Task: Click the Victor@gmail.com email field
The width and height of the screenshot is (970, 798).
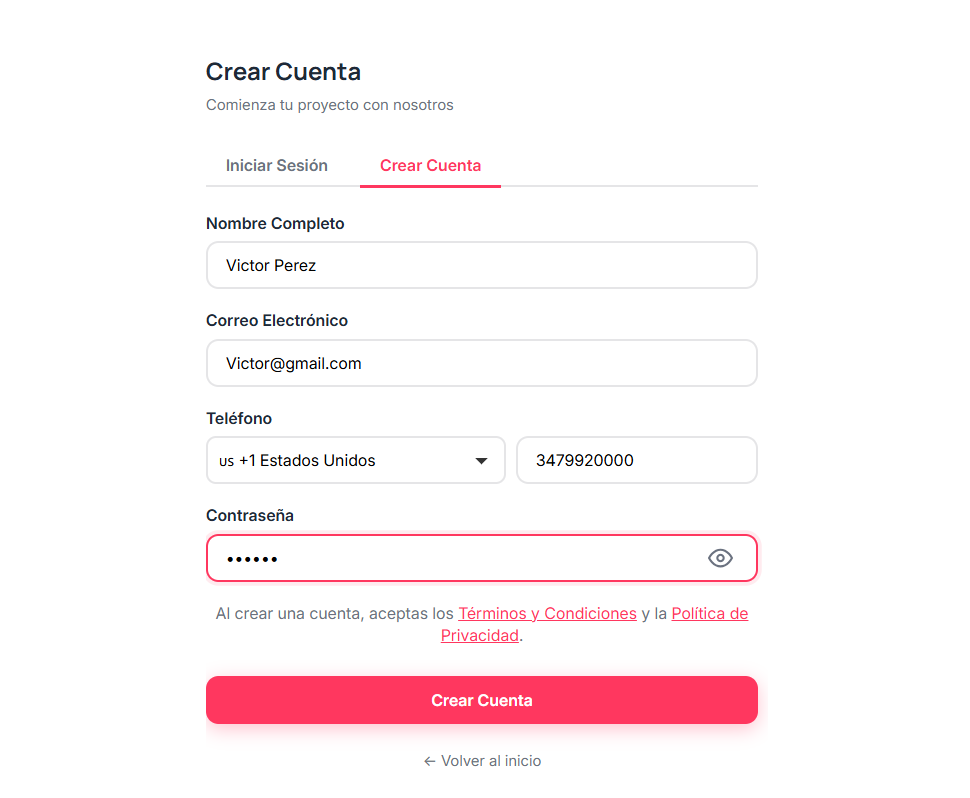Action: click(481, 363)
